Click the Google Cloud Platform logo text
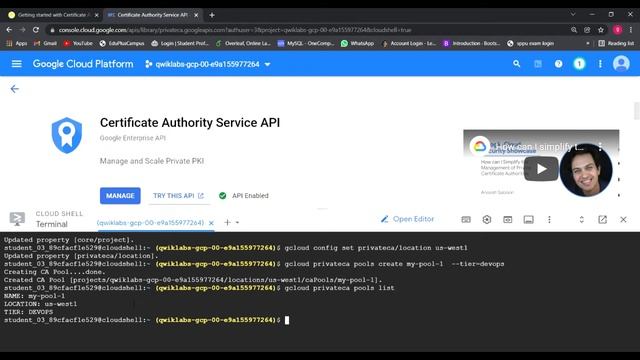The width and height of the screenshot is (640, 360). coord(83,64)
